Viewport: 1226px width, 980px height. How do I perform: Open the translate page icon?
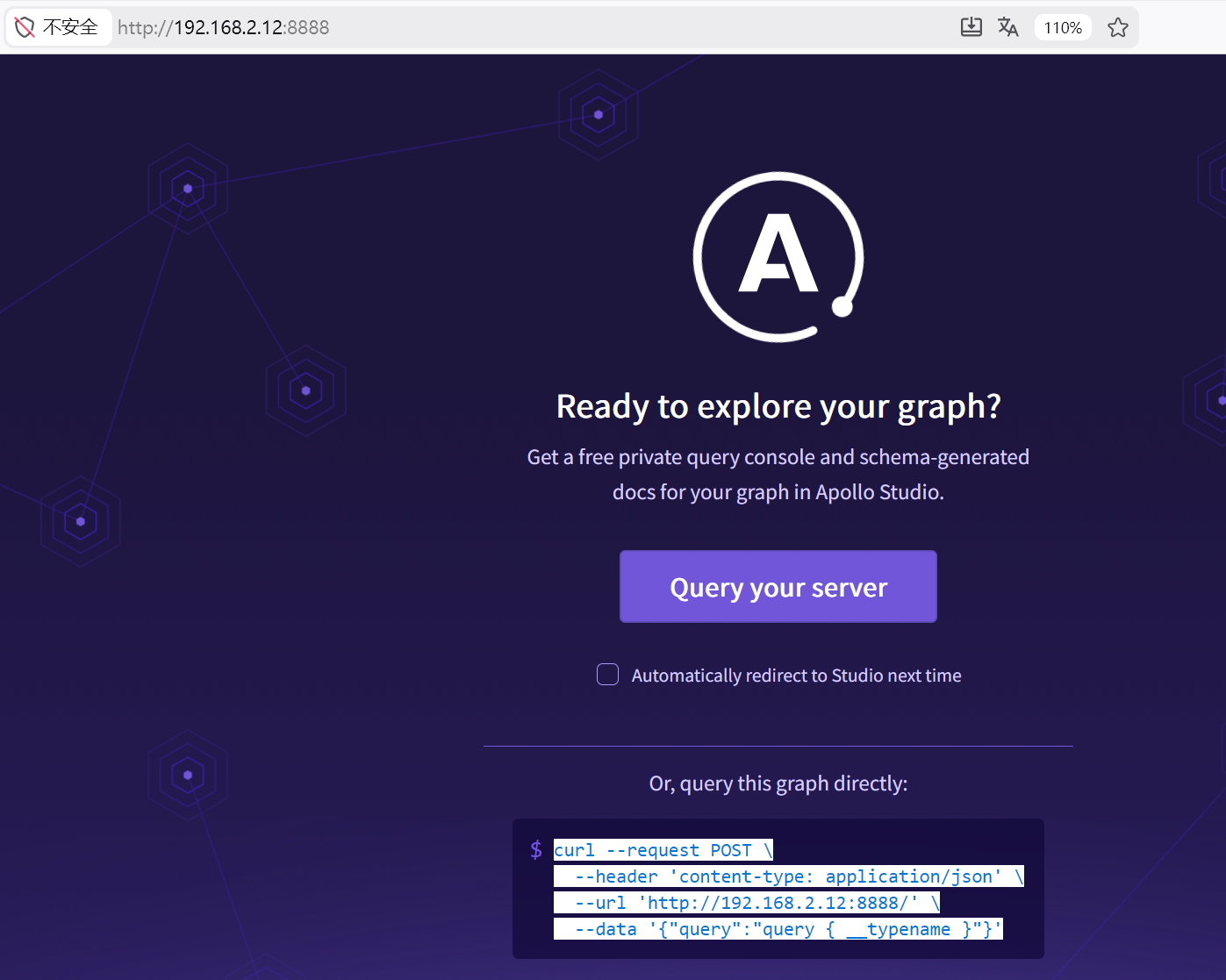(x=1007, y=27)
